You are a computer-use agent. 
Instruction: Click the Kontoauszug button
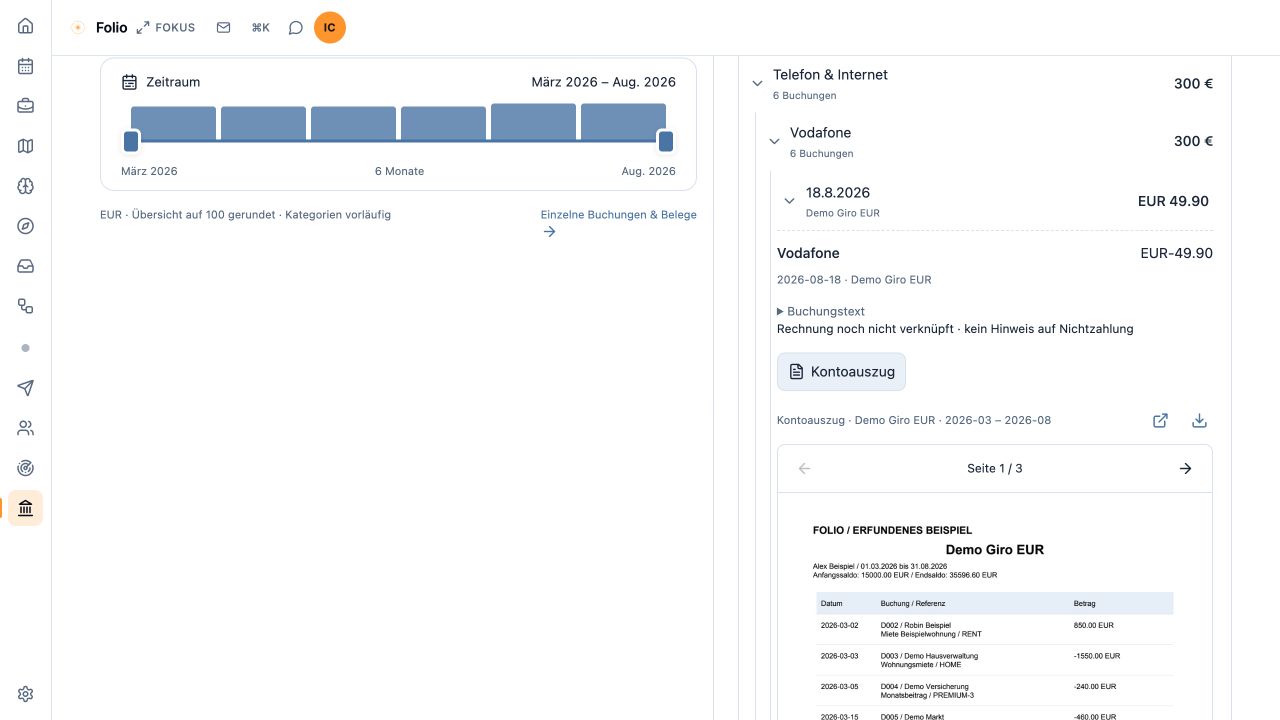[841, 372]
